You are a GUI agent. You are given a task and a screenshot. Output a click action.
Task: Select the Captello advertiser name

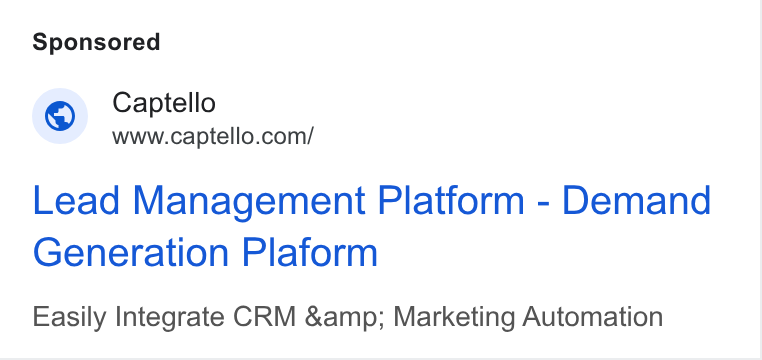[x=164, y=103]
